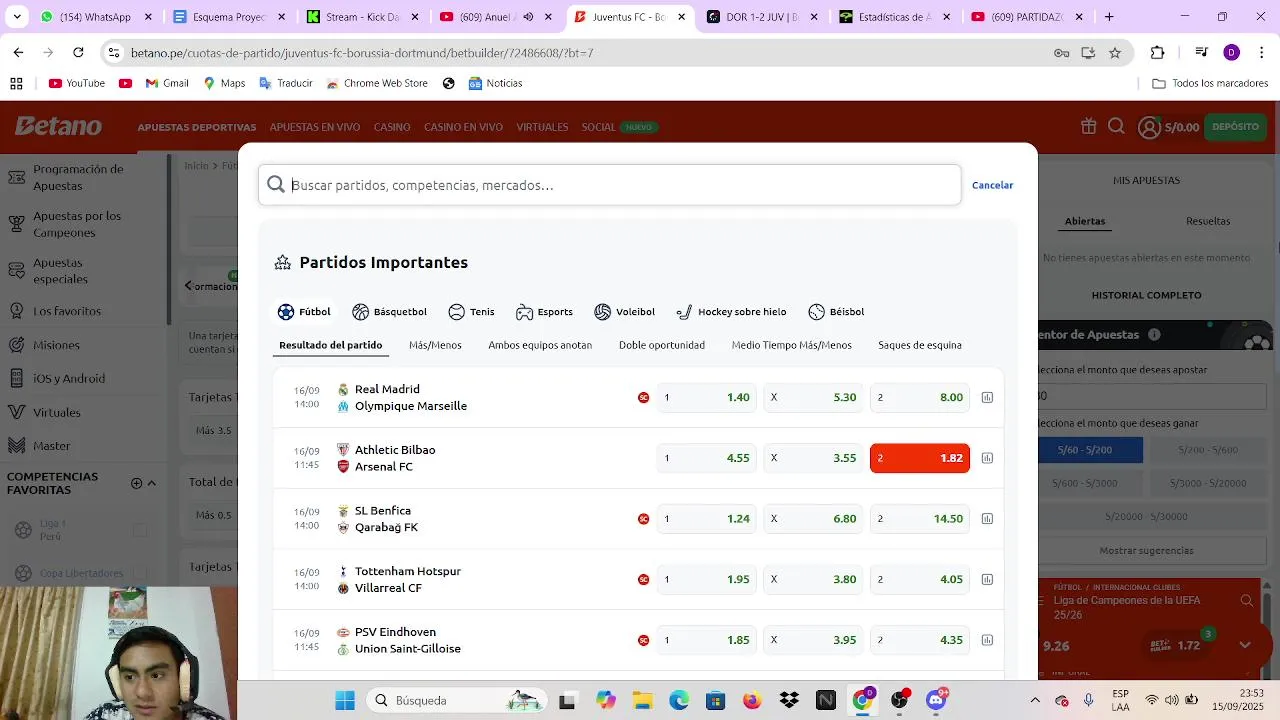Show hidden system tray icons
The height and width of the screenshot is (720, 1280).
pos(1035,700)
